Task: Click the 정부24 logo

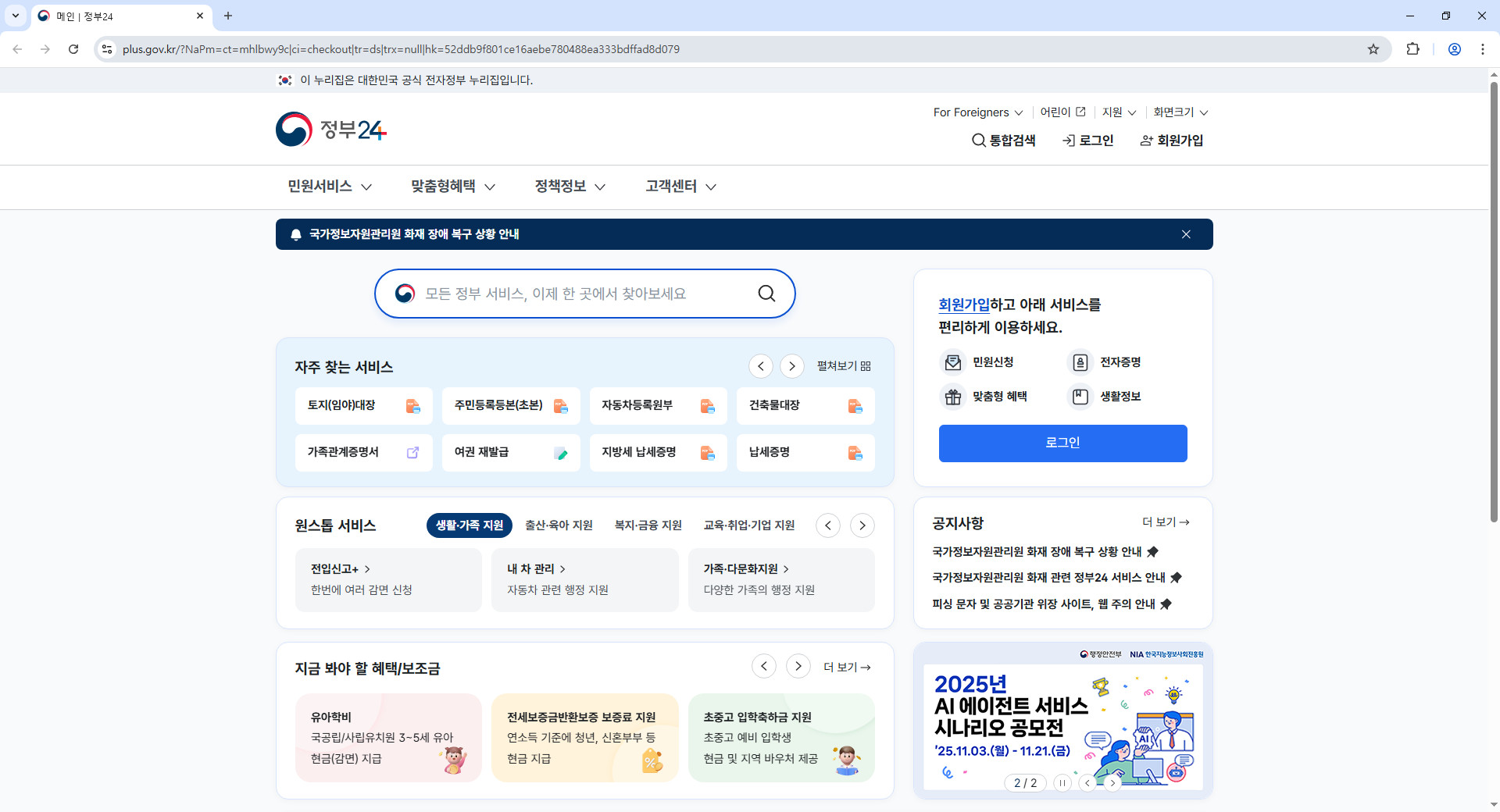Action: point(331,129)
